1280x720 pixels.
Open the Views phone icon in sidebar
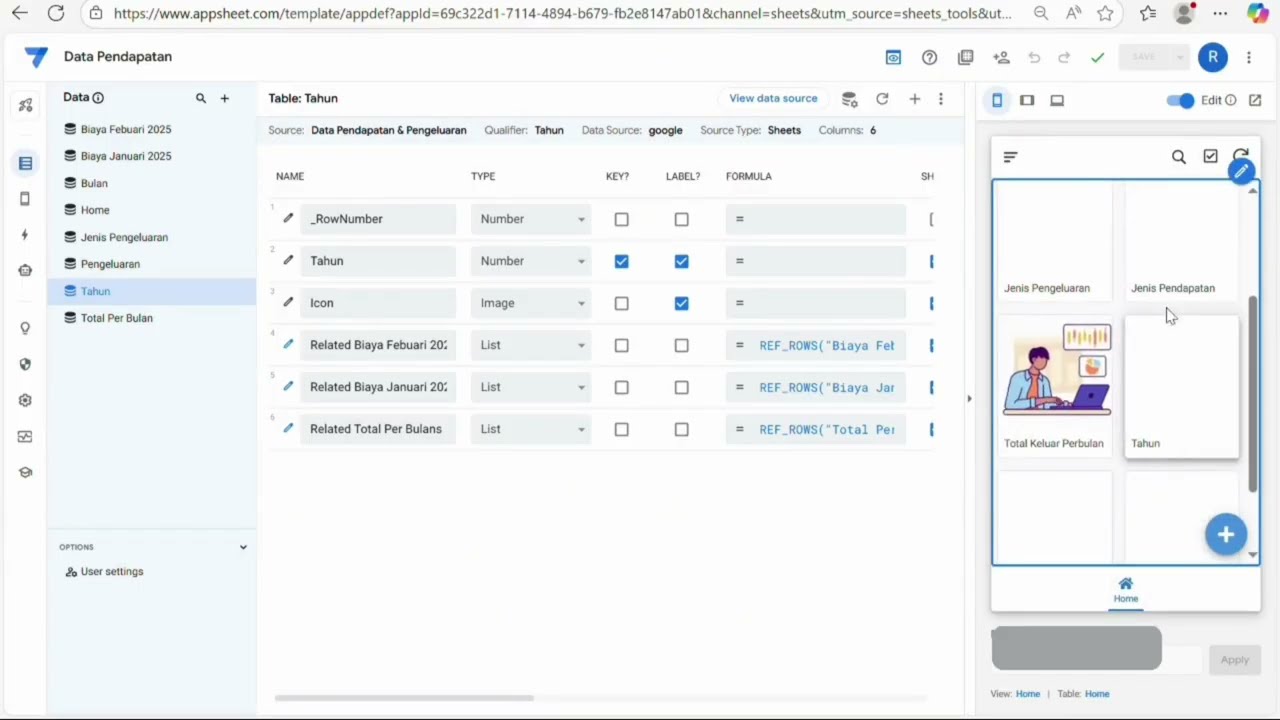(x=25, y=199)
